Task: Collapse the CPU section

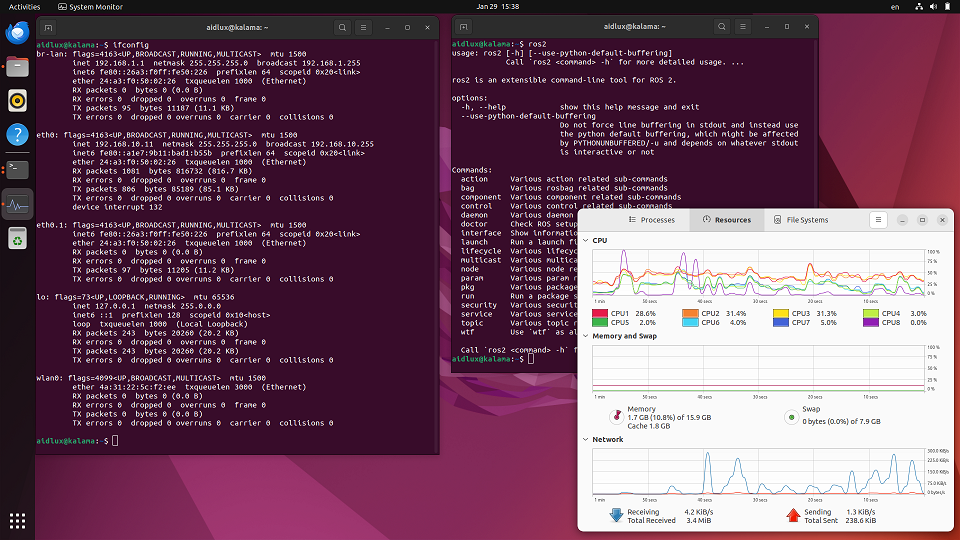Action: [x=586, y=241]
